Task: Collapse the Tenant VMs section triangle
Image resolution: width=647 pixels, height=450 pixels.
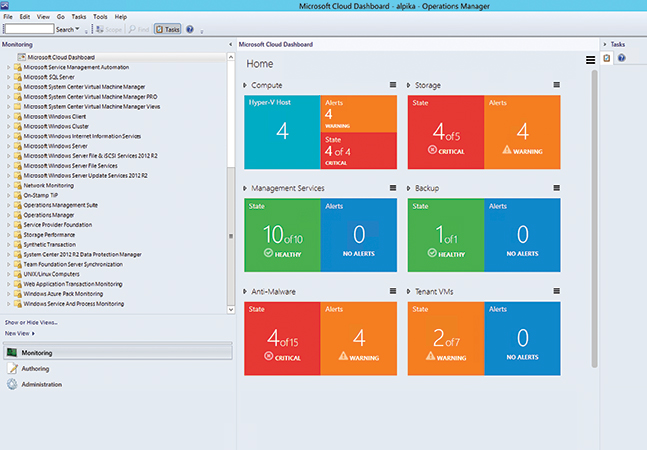Action: coord(409,291)
